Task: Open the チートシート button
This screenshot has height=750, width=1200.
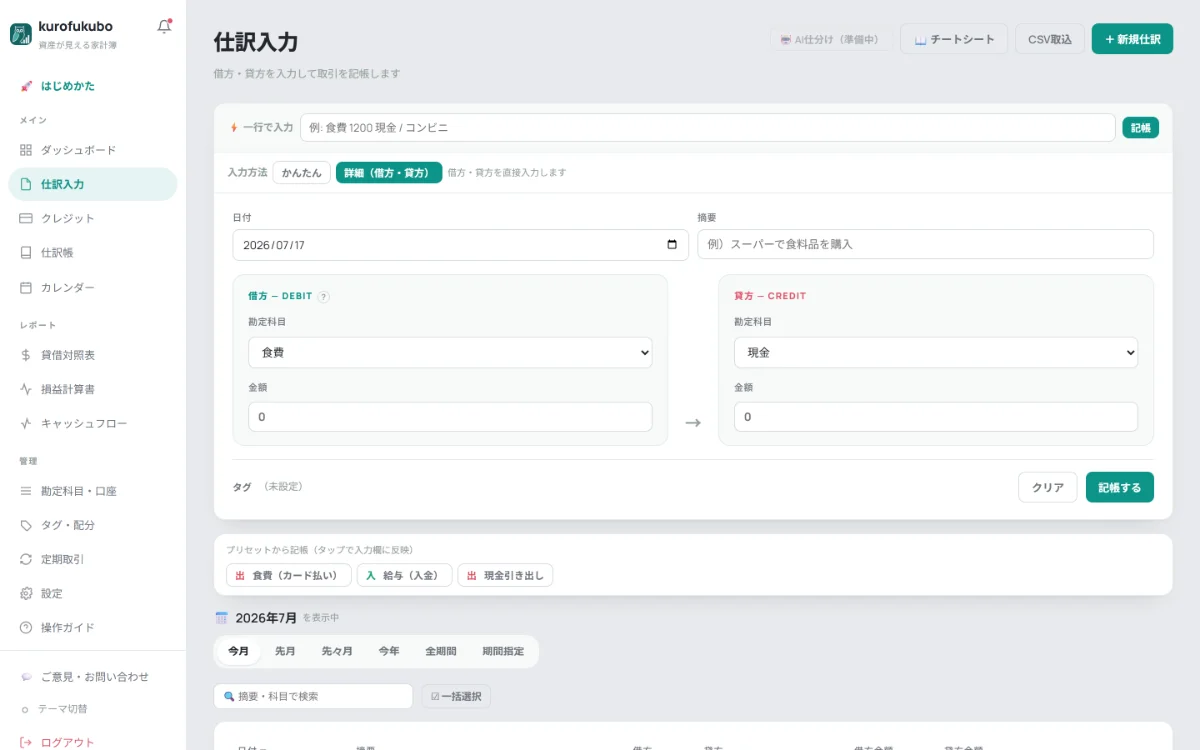Action: coord(954,39)
